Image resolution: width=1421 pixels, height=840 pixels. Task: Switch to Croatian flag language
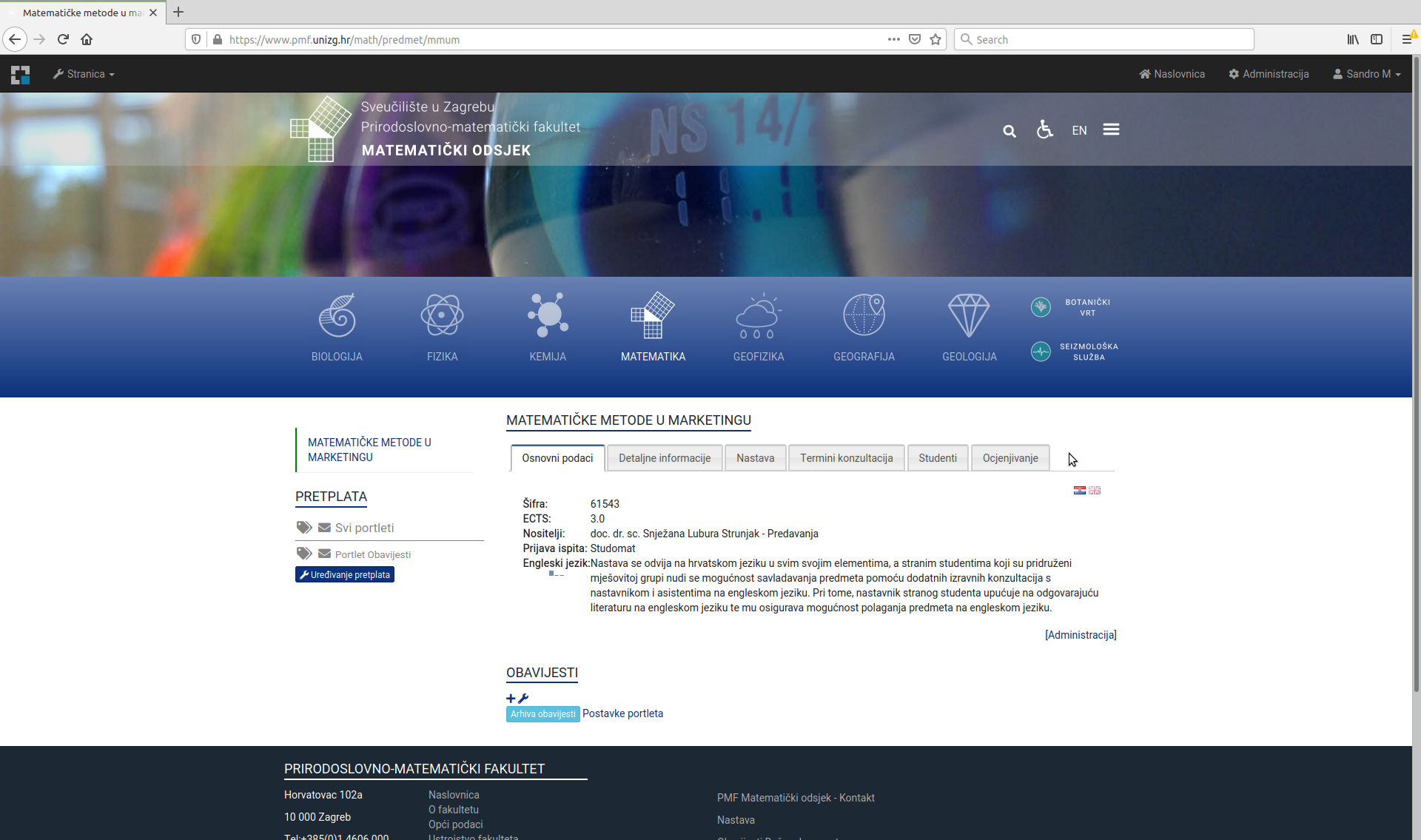[x=1080, y=490]
